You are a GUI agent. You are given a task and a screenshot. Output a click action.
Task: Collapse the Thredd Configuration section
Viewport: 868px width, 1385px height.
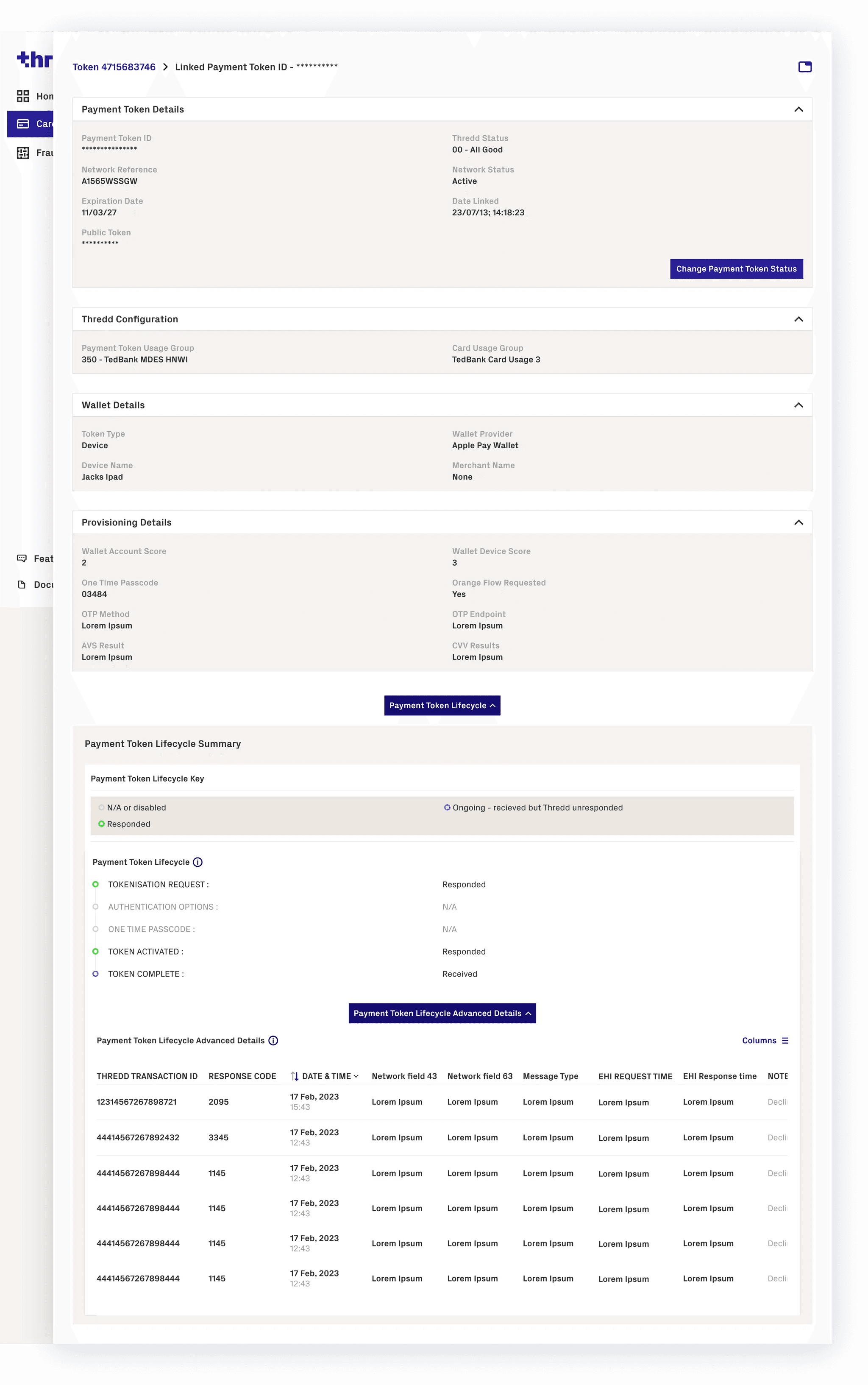[x=798, y=319]
